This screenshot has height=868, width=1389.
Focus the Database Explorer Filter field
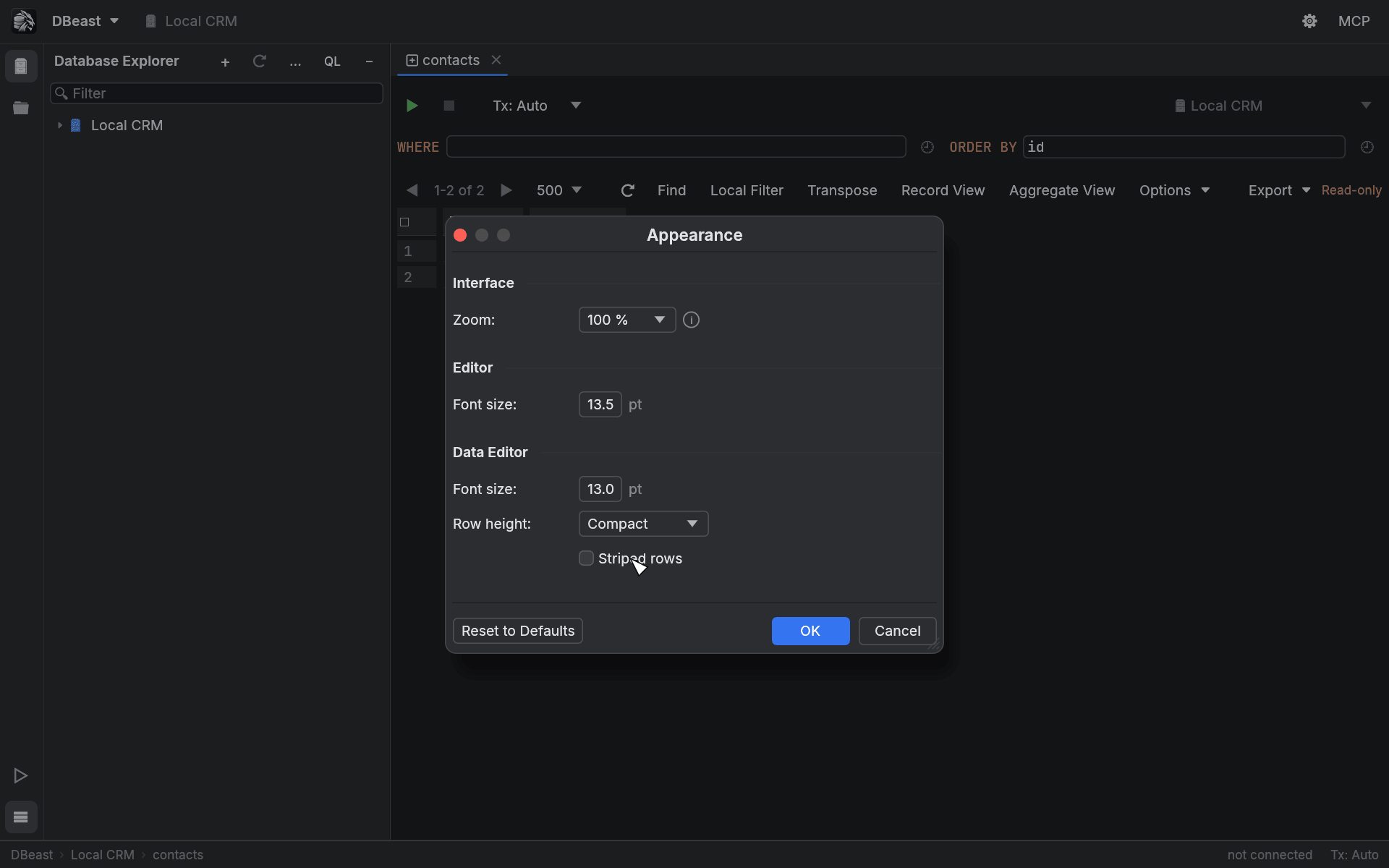click(x=216, y=93)
